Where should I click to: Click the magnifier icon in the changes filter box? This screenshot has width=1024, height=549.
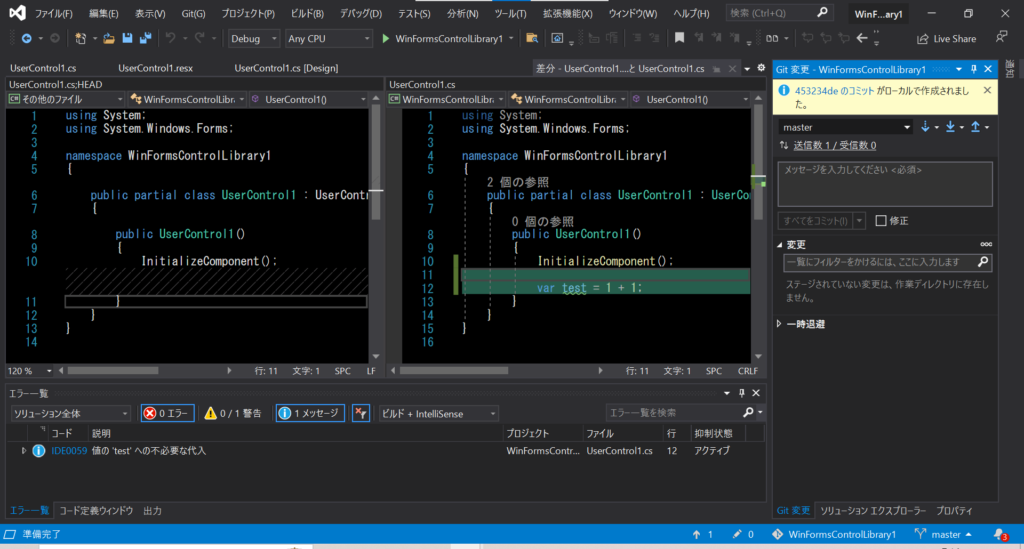[x=983, y=262]
